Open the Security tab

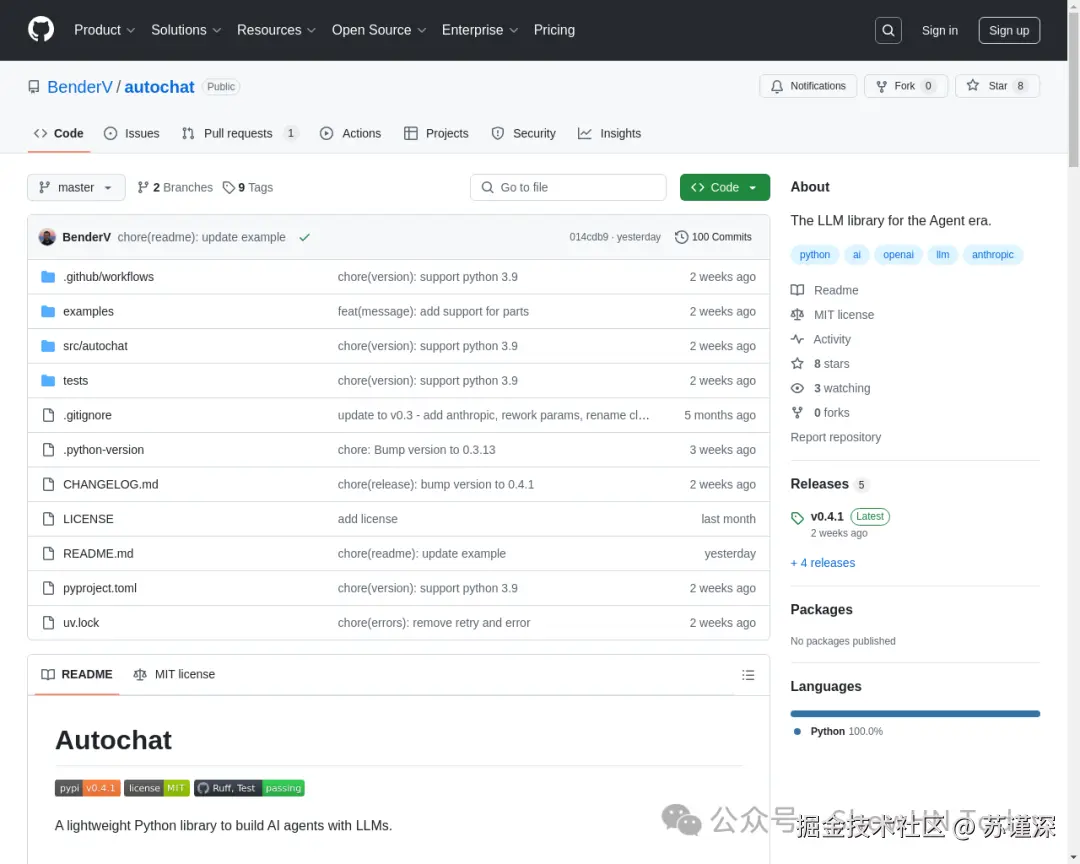click(x=523, y=134)
